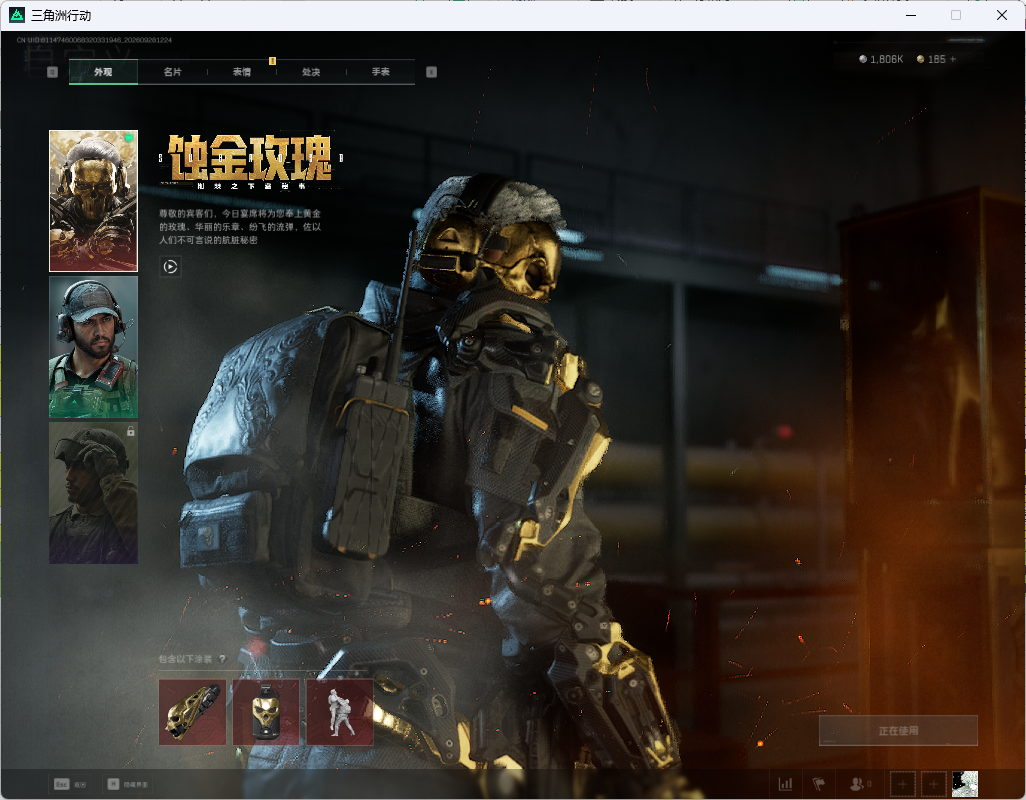Click the H hide interface button
Viewport: 1026px width, 800px height.
click(x=128, y=784)
